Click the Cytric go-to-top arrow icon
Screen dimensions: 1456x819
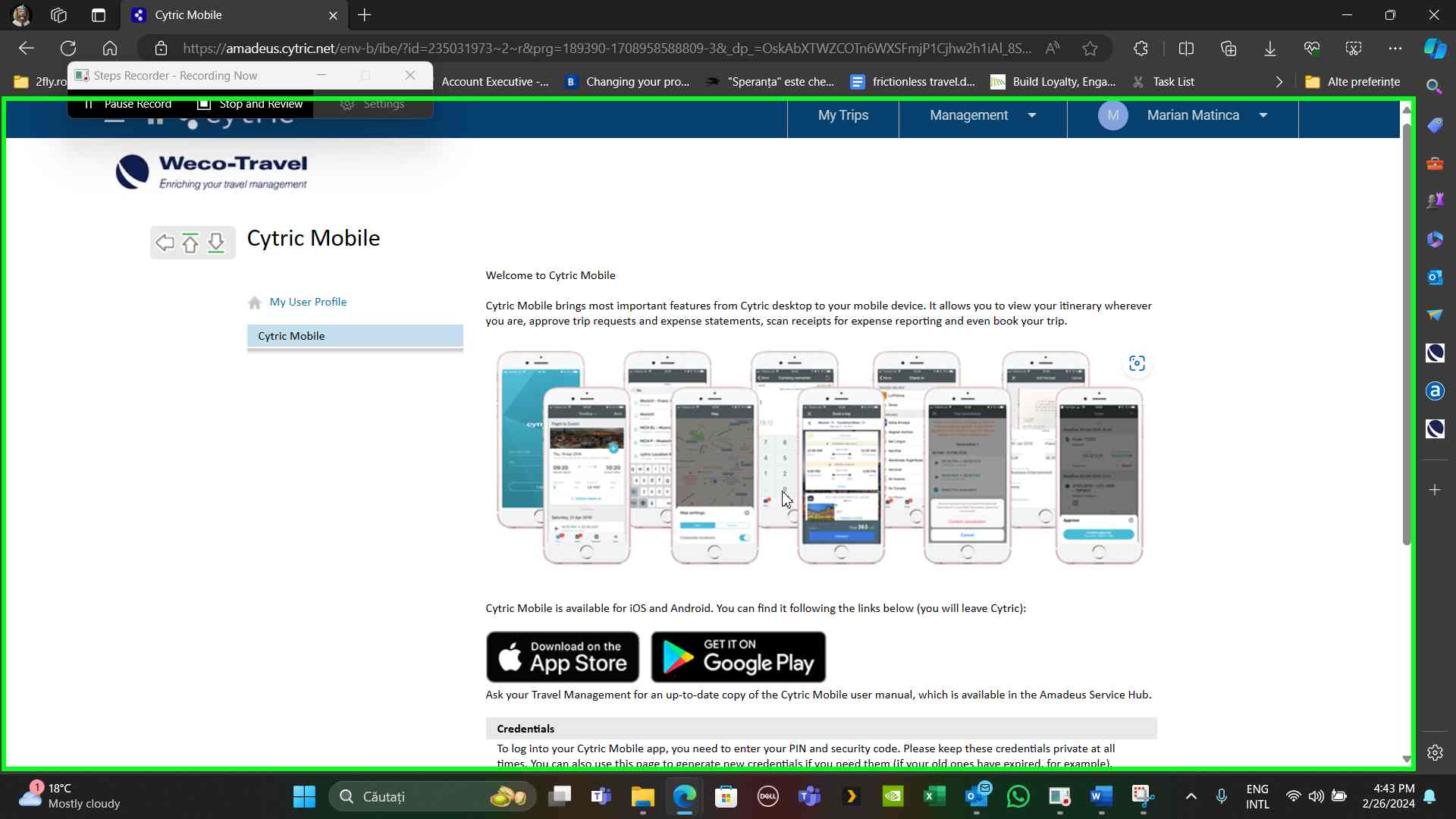190,243
